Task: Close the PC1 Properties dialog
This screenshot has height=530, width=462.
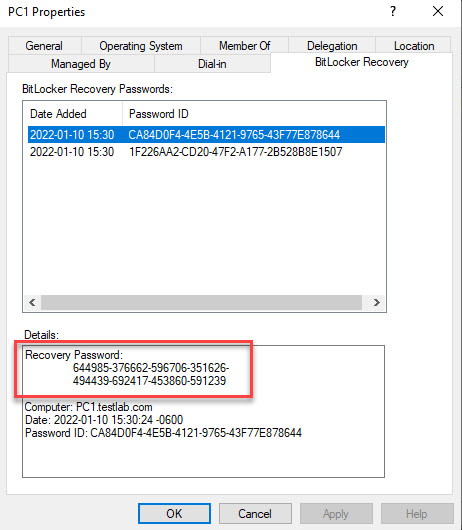Action: point(438,11)
